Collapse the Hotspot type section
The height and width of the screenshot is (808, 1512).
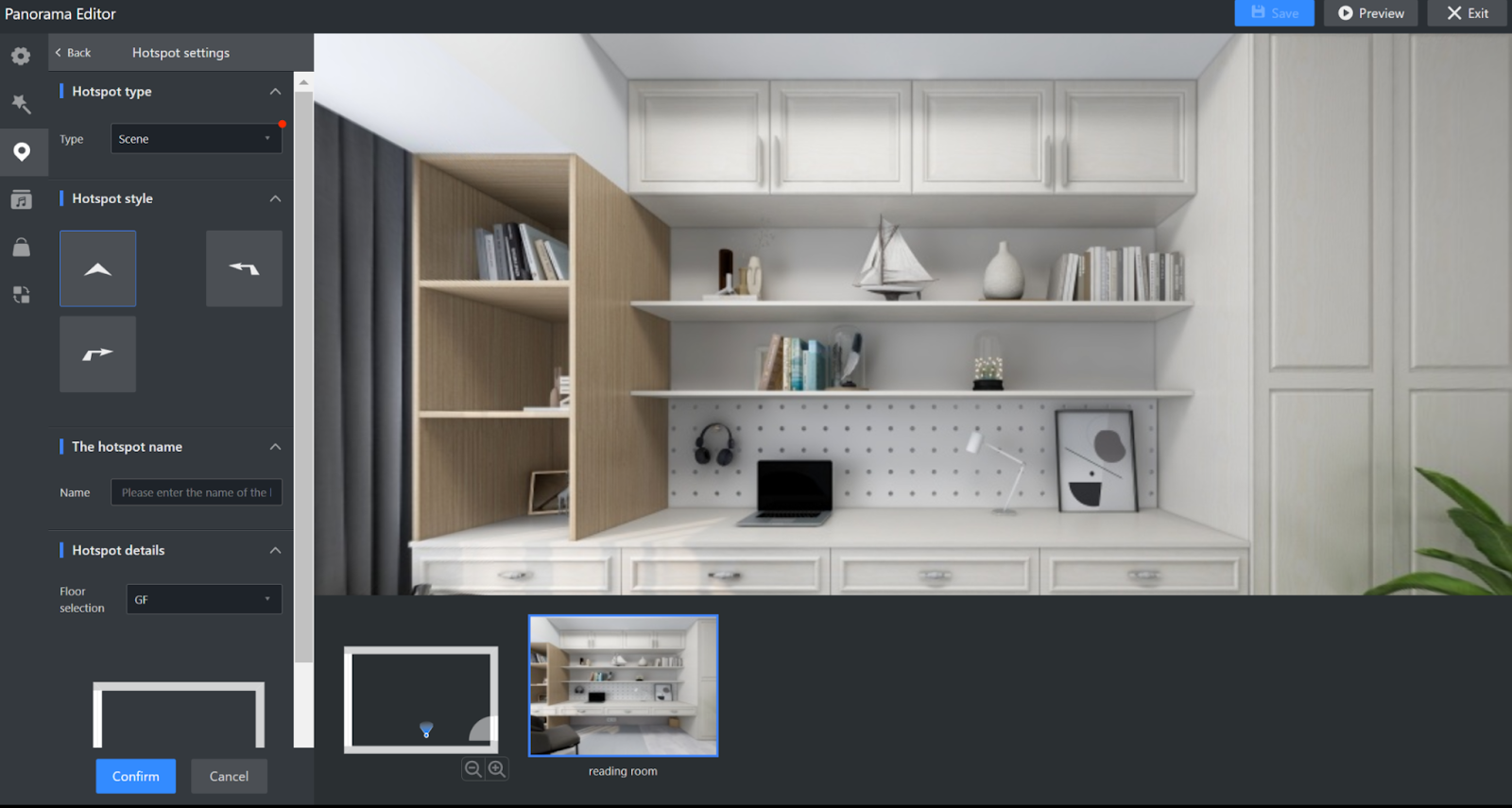coord(275,92)
